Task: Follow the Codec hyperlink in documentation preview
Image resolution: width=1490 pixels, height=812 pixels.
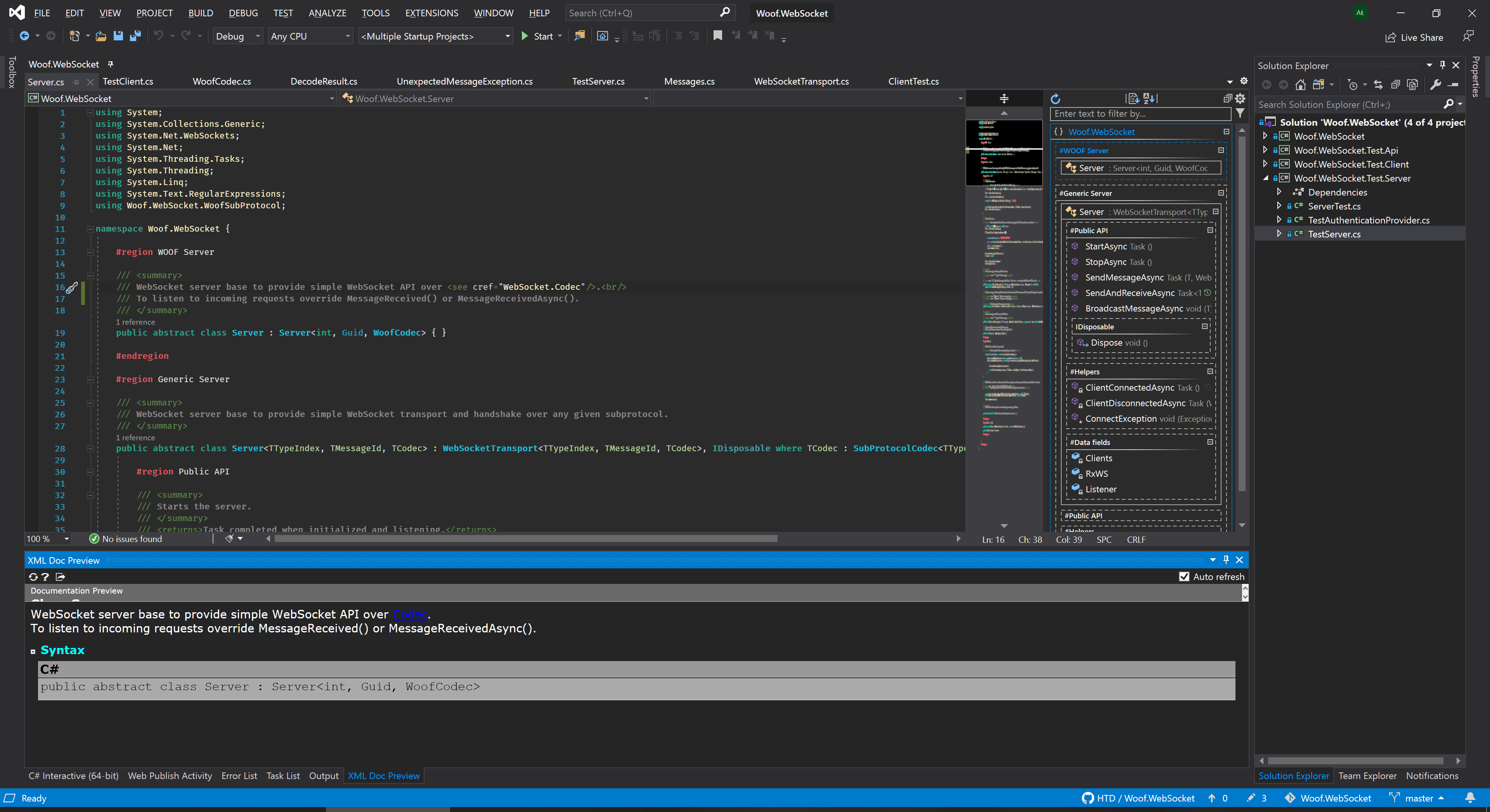Action: (409, 615)
